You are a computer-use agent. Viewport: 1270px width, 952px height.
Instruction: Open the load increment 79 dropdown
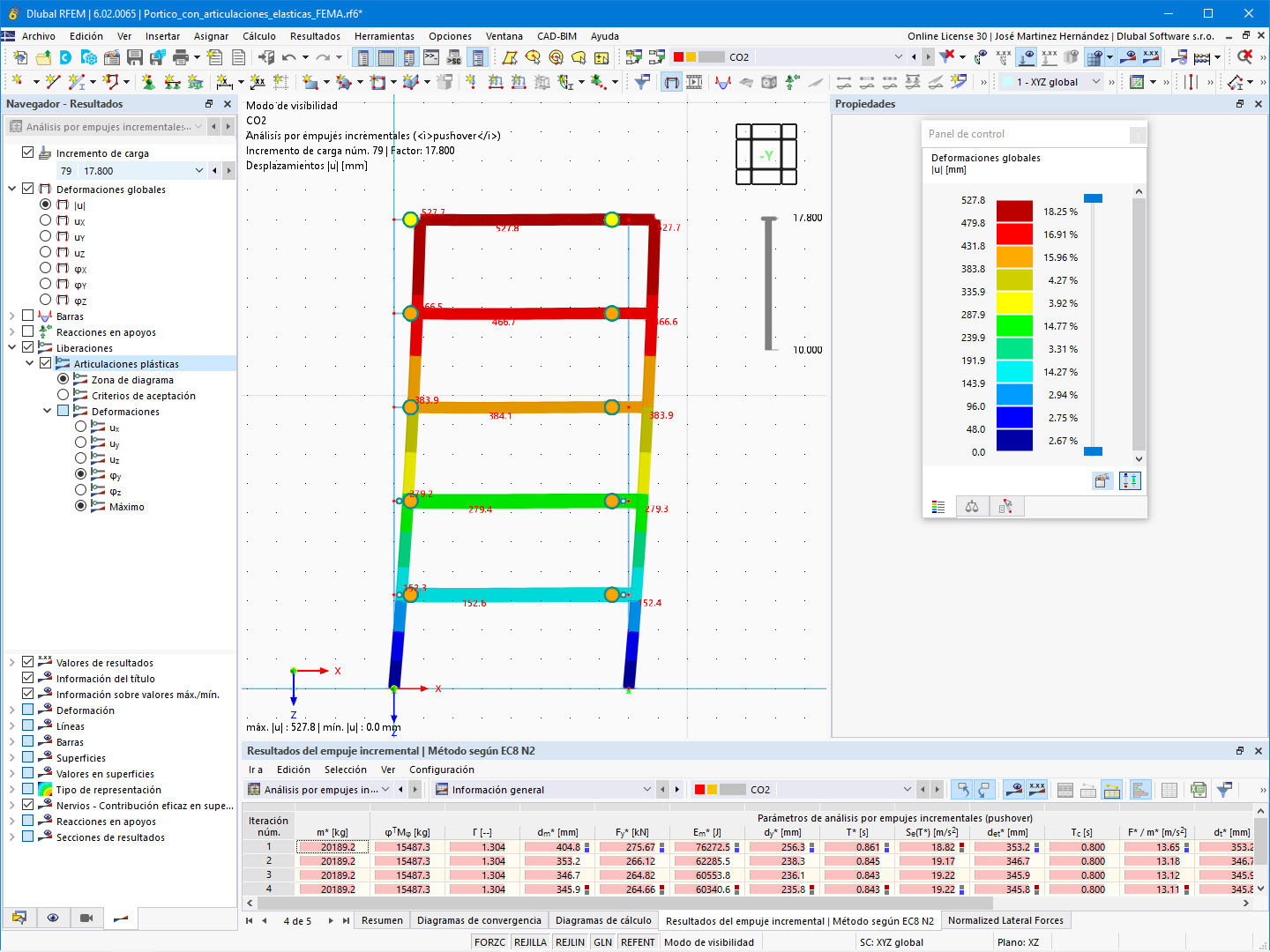(199, 171)
